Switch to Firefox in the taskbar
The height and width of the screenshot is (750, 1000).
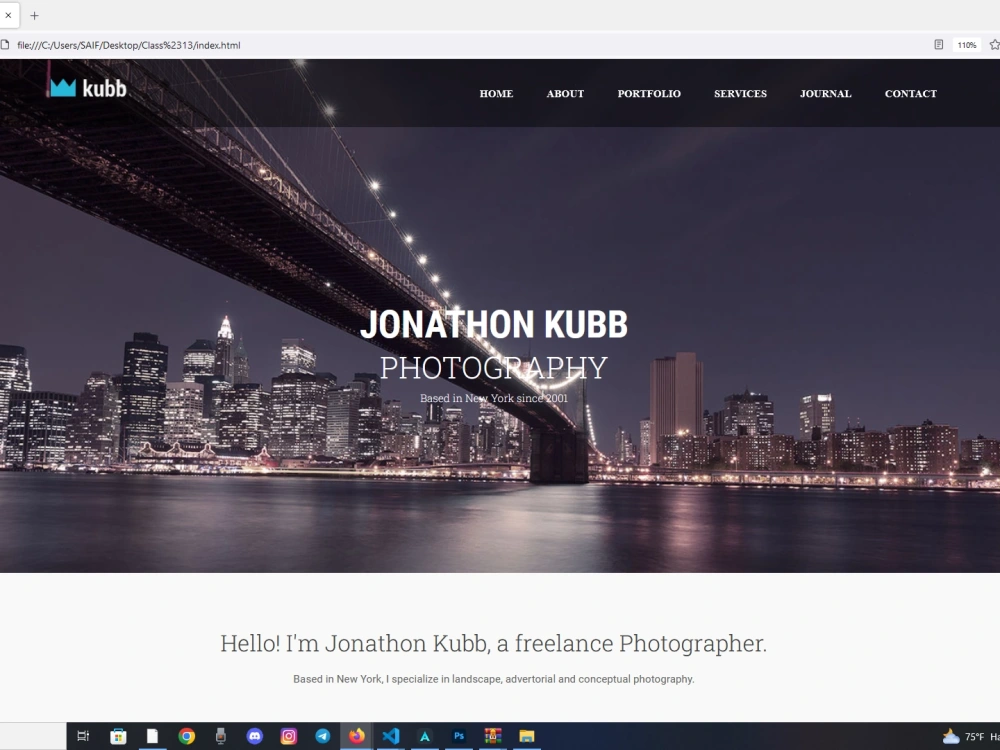[357, 736]
